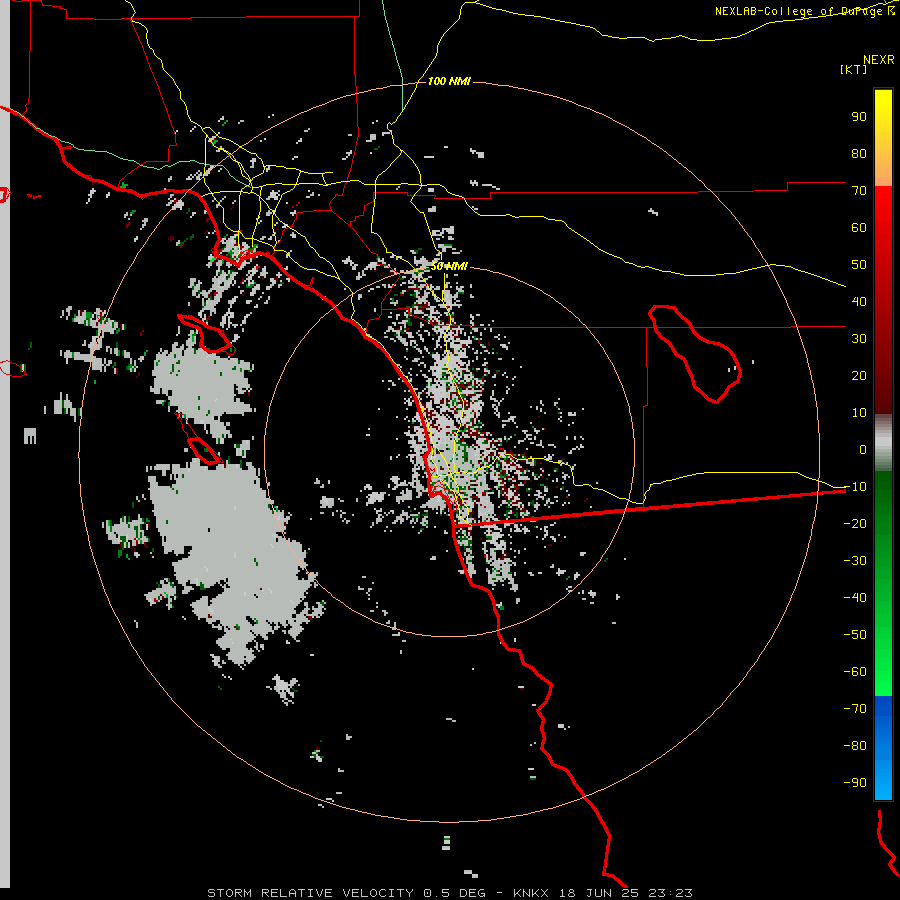The height and width of the screenshot is (900, 900).
Task: Select the 50 value on the velocity scale
Action: pos(859,265)
